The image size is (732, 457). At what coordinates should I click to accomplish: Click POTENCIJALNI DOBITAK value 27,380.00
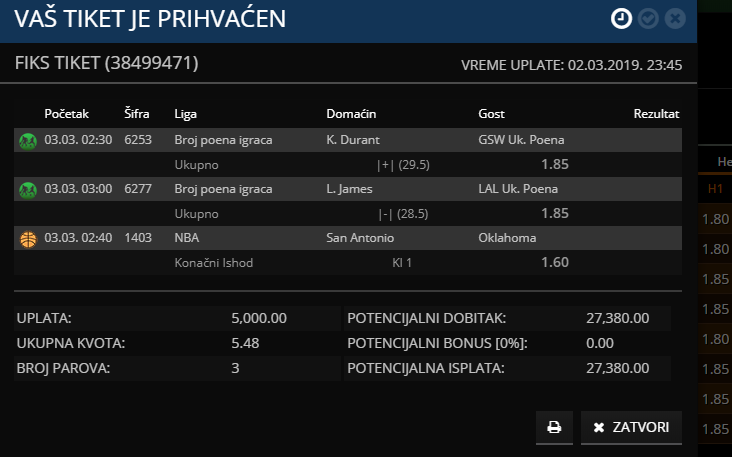coord(617,318)
